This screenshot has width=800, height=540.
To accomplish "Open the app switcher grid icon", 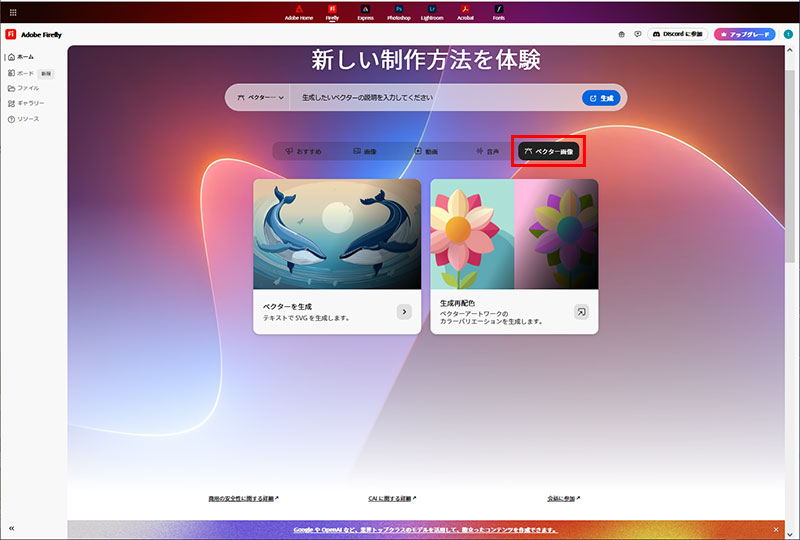I will click(13, 12).
